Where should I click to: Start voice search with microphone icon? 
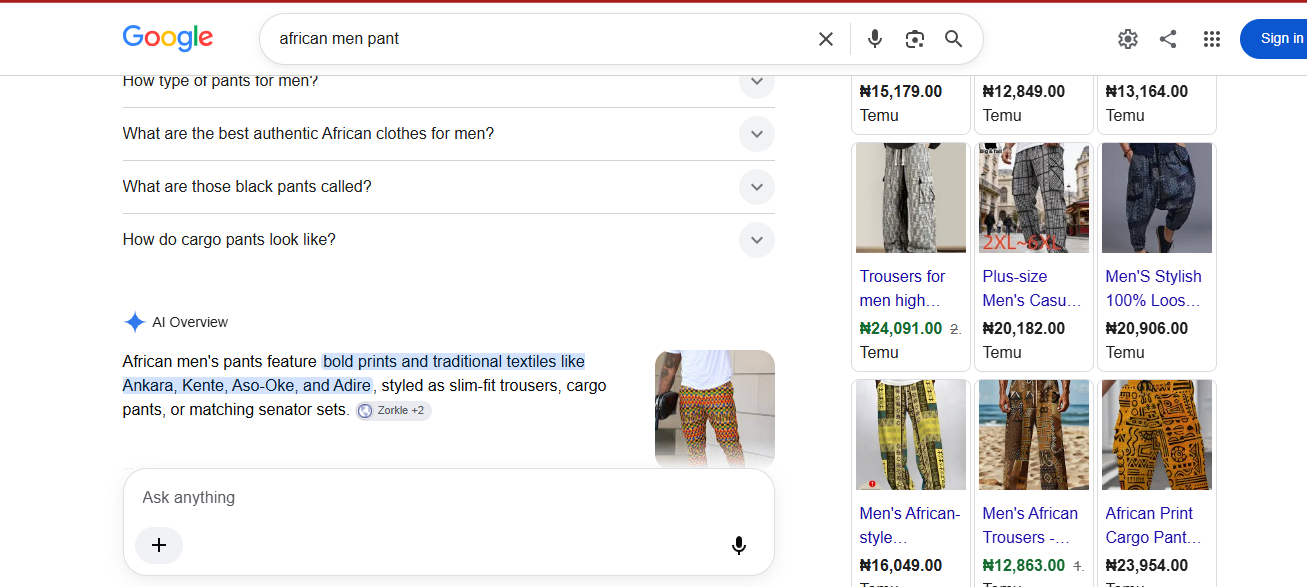tap(875, 39)
